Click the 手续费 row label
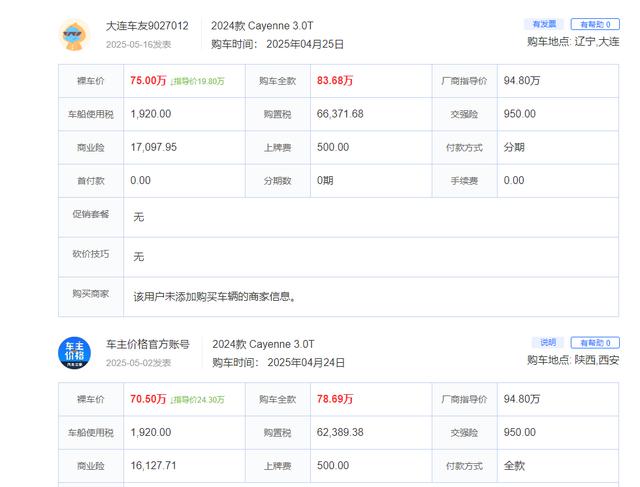Screen dimensions: 640x487 (x=464, y=181)
